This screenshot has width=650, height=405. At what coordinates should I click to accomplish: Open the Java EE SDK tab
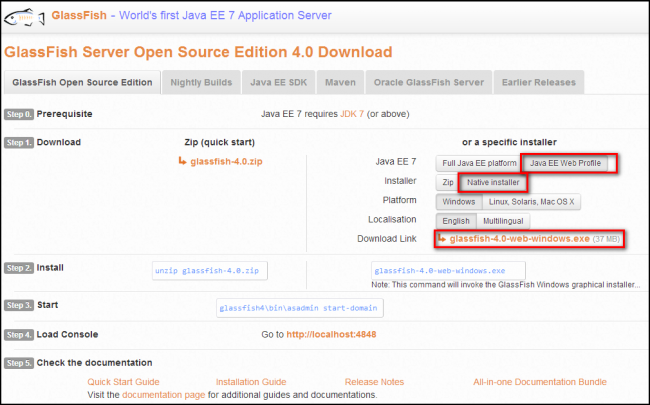[279, 82]
